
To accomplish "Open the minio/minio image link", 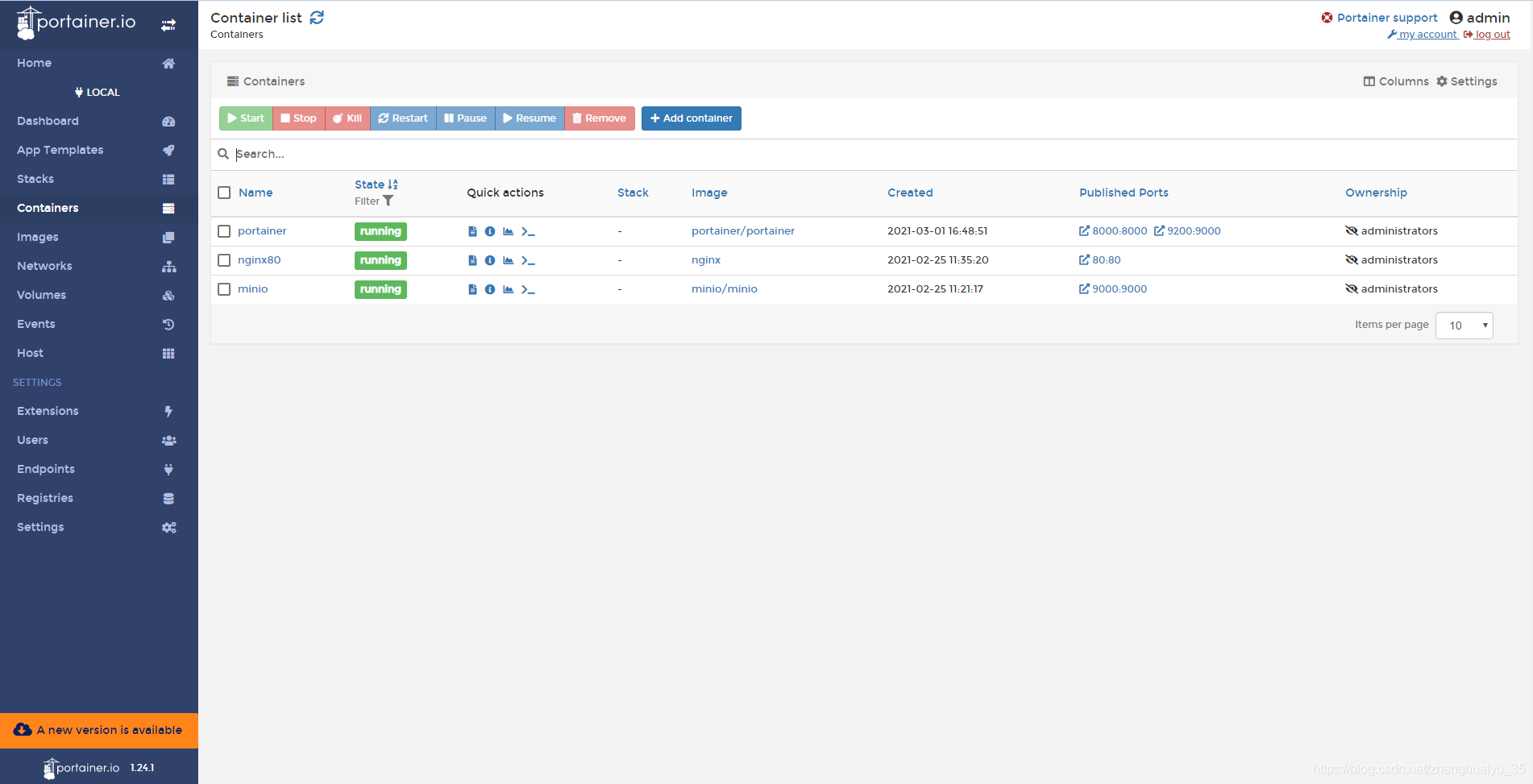I will tap(725, 289).
